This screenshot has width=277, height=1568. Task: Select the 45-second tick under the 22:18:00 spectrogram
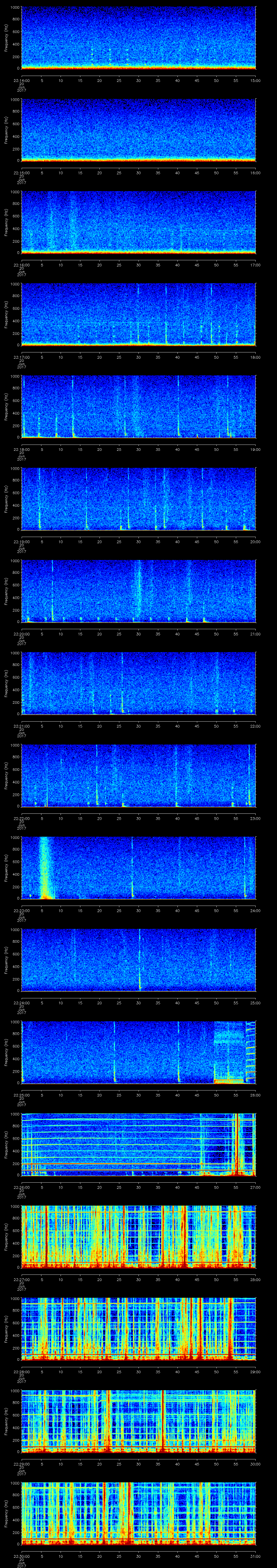(x=197, y=449)
